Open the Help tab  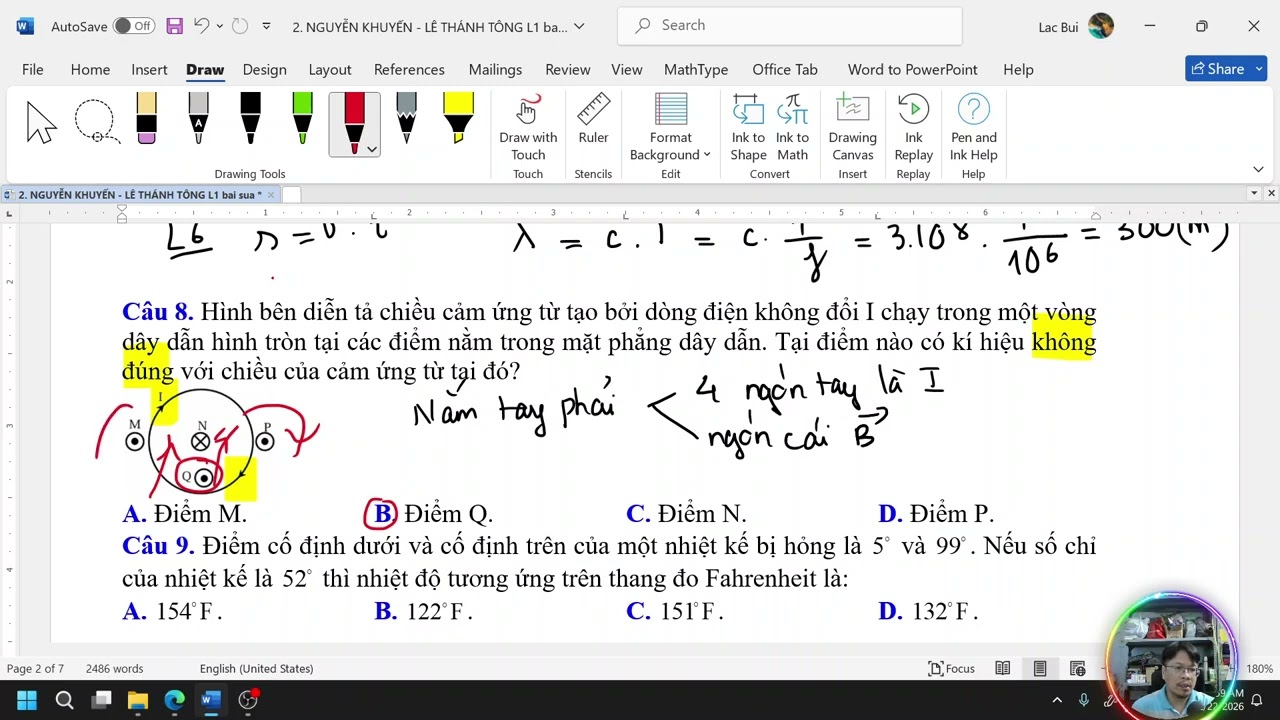click(x=1018, y=69)
